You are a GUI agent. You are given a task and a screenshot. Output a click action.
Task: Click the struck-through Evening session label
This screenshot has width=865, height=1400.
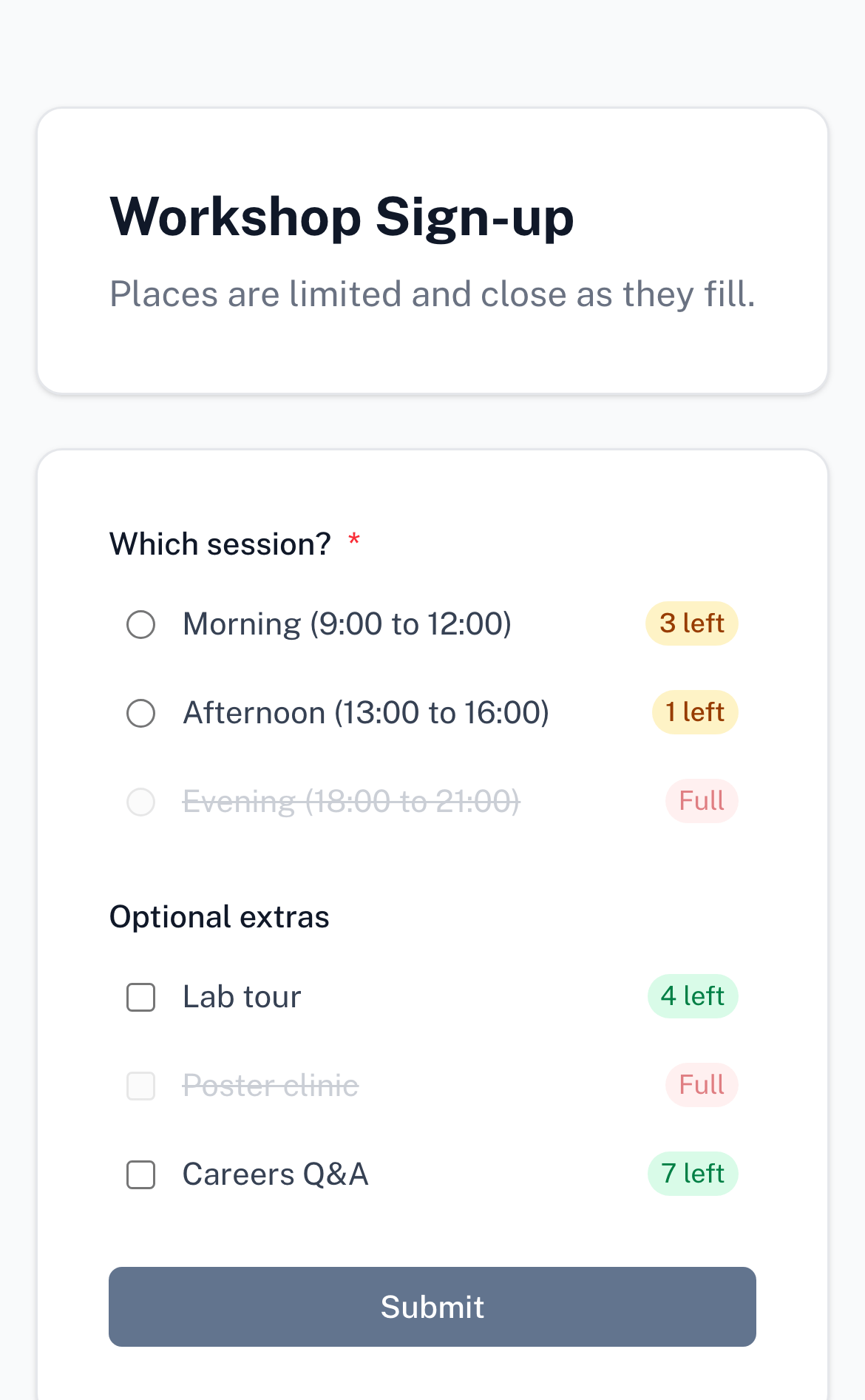tap(352, 802)
